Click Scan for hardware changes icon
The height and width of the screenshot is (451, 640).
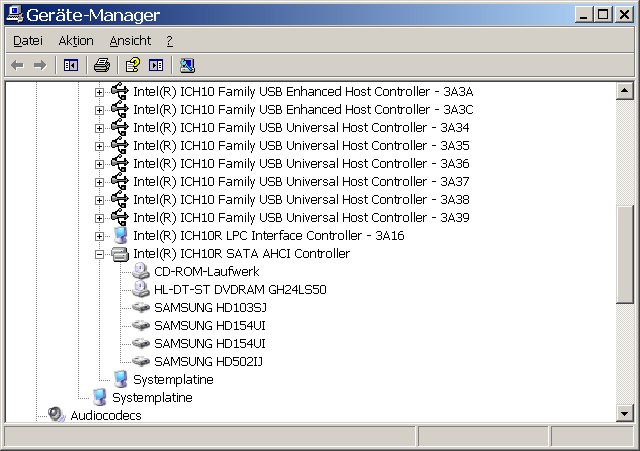point(187,65)
